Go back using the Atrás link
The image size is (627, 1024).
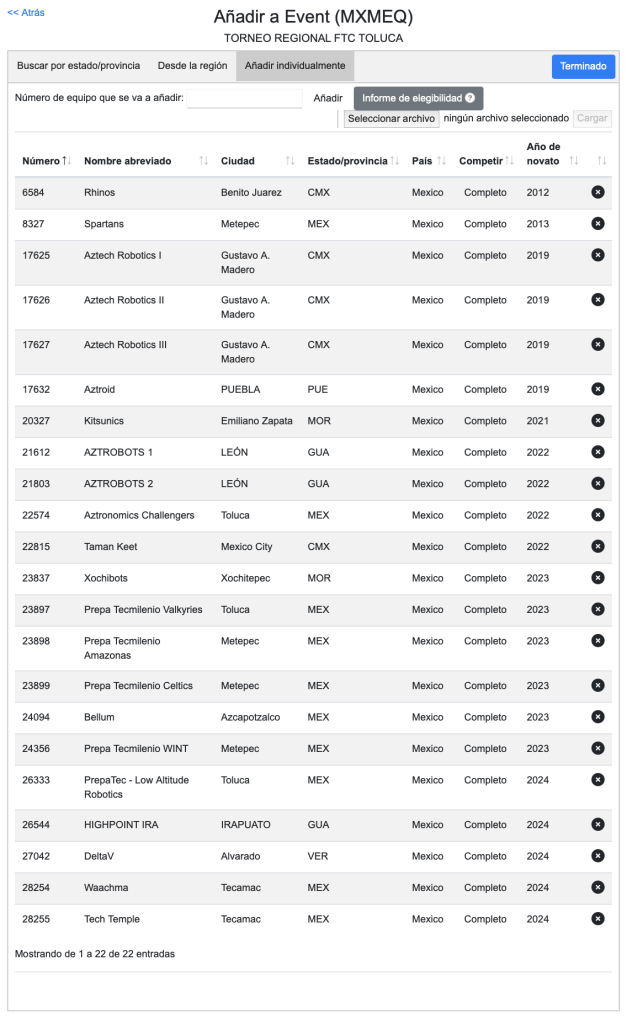click(x=26, y=12)
